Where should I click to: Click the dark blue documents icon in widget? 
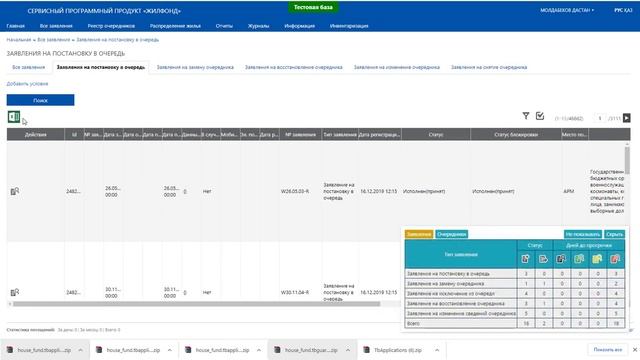[x=561, y=259]
